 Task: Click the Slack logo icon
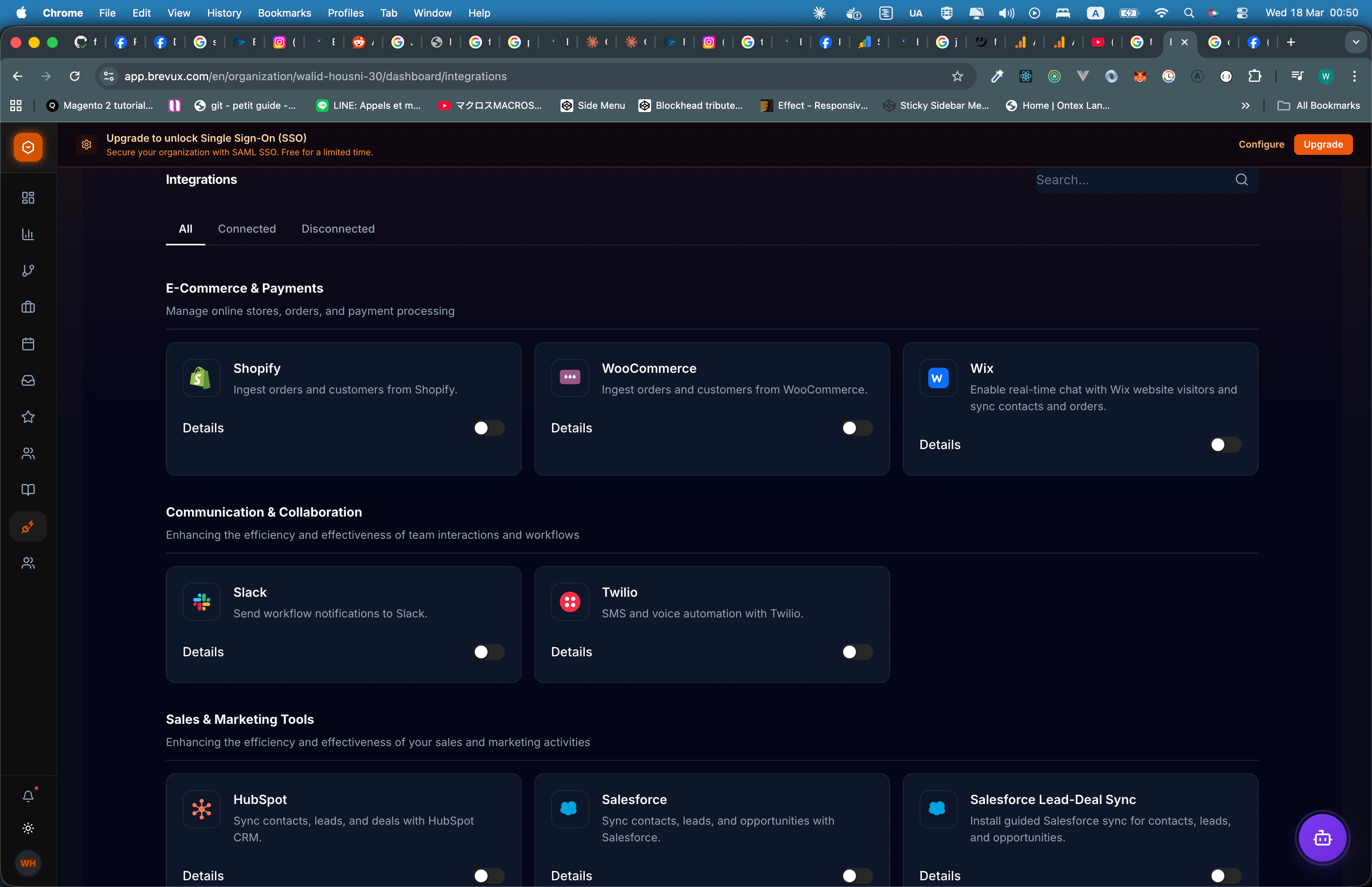coord(201,602)
